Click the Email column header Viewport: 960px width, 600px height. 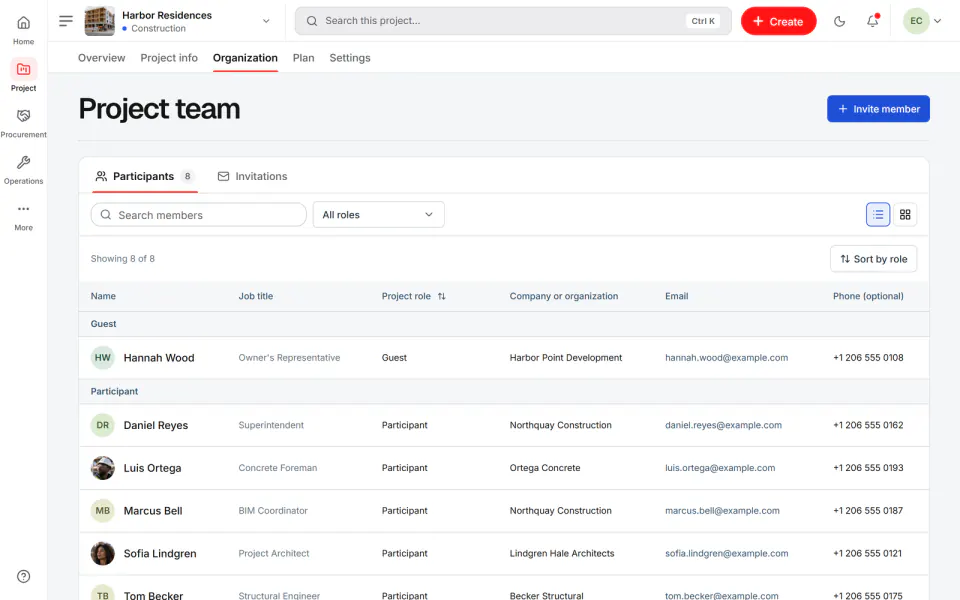tap(677, 296)
